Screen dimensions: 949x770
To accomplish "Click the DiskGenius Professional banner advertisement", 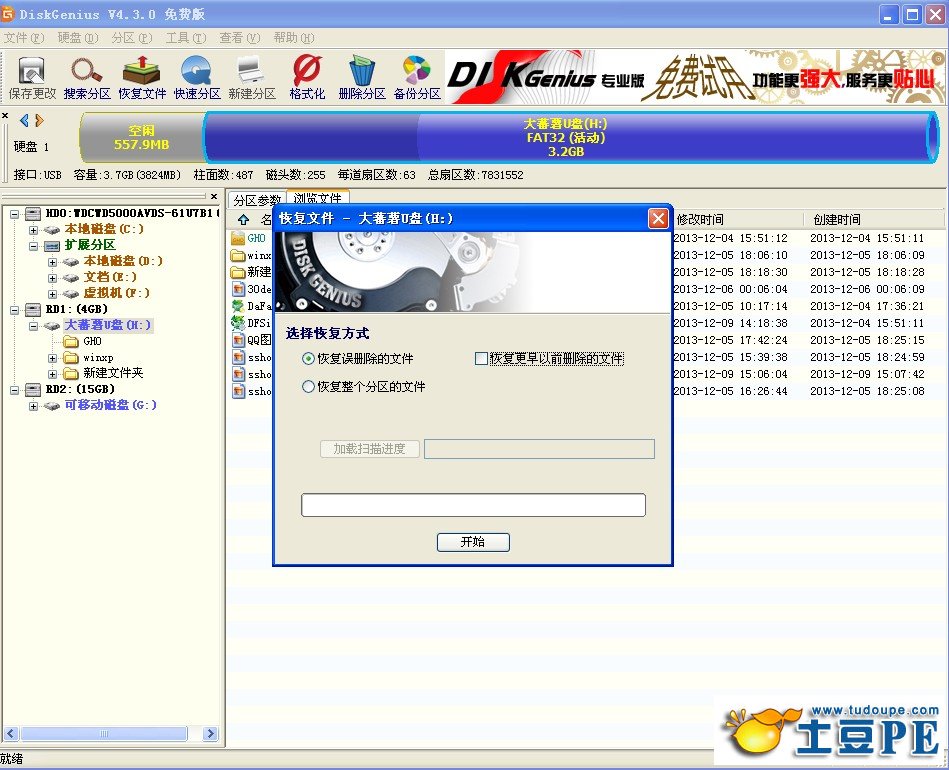I will [695, 77].
